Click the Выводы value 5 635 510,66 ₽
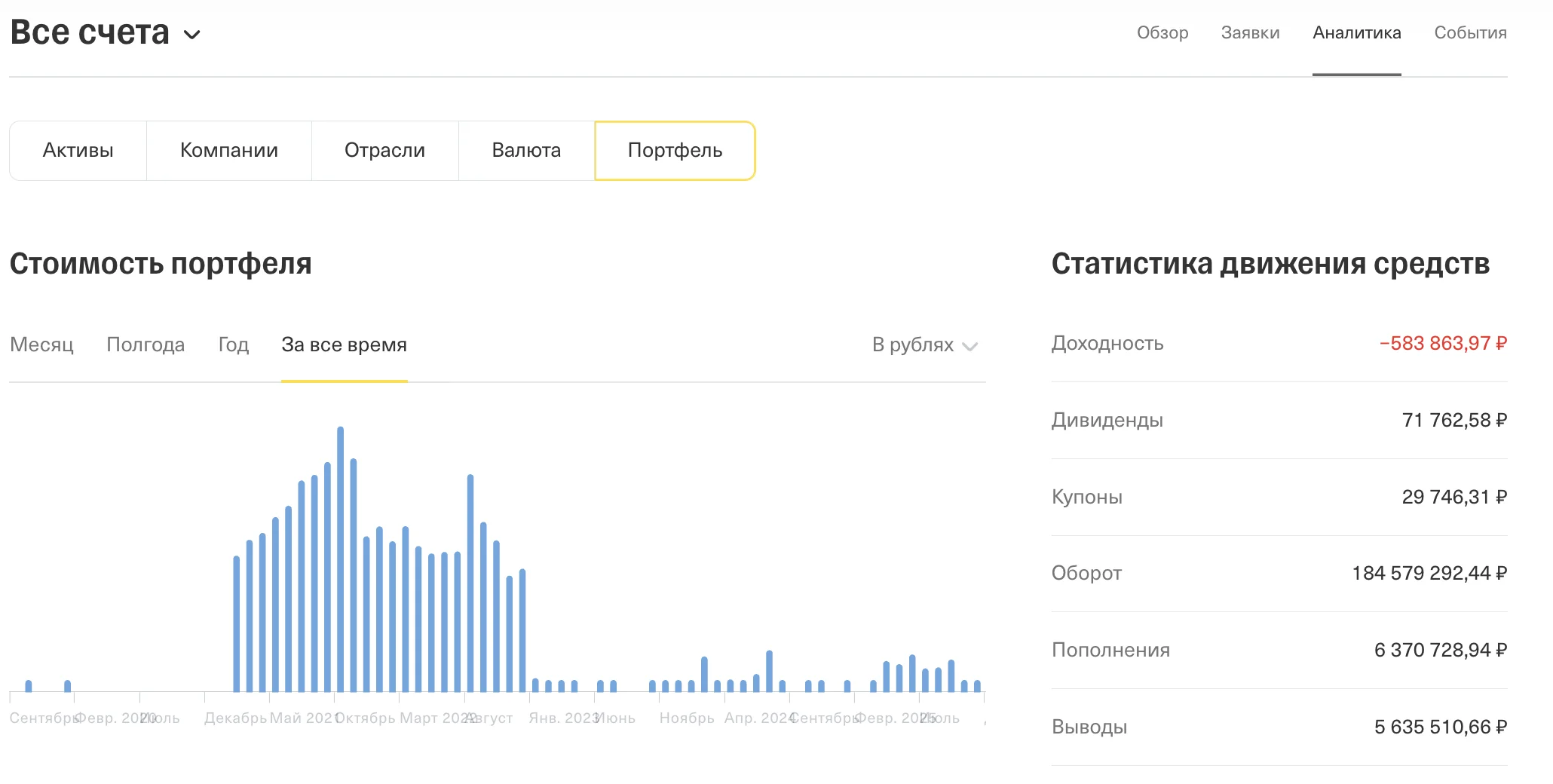 (1441, 727)
